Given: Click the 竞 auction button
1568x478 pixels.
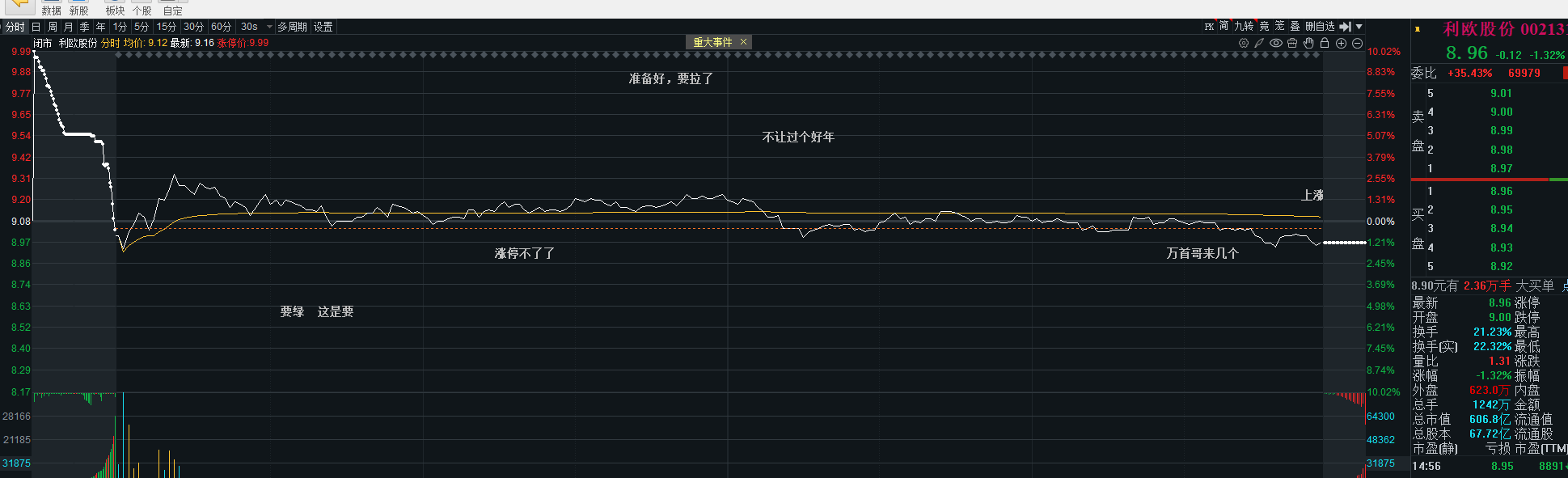Looking at the screenshot, I should 1264,27.
